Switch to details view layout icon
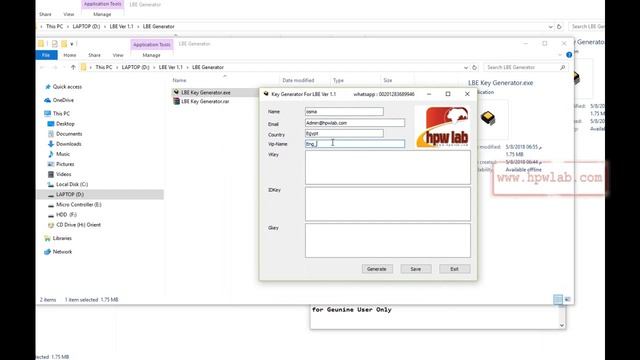The width and height of the screenshot is (640, 360). point(558,300)
